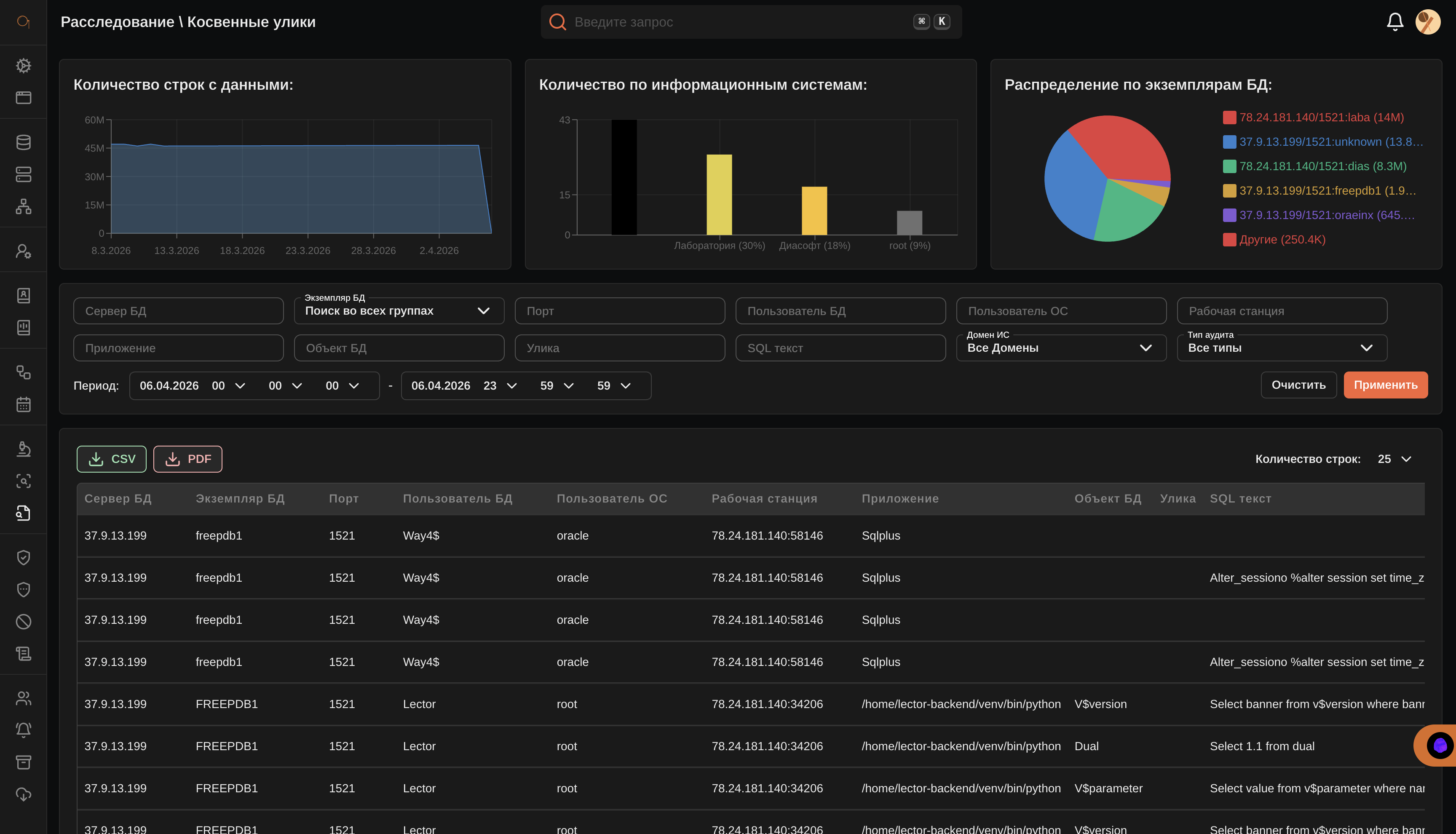Click the database cylinder sidebar icon
1456x834 pixels.
pos(24,142)
